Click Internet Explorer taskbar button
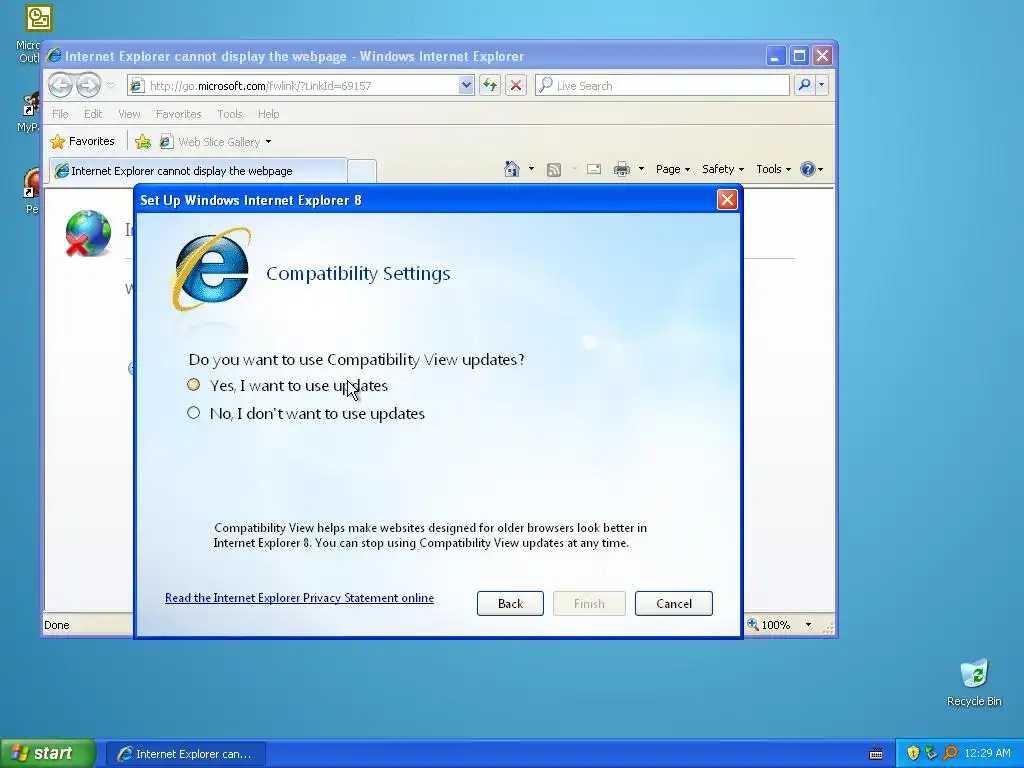The width and height of the screenshot is (1024, 768). (x=185, y=754)
